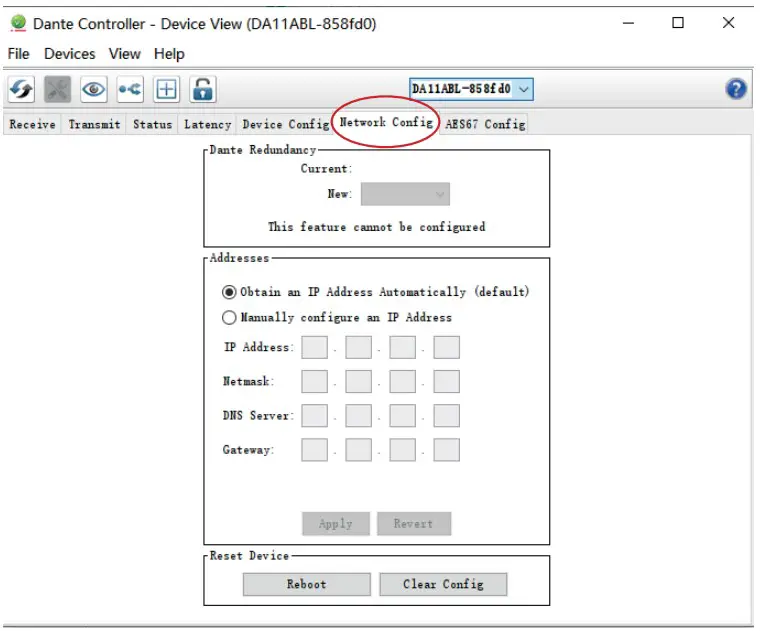This screenshot has height=631, width=760.
Task: Open the Dante Redundancy New dropdown
Action: pos(405,194)
